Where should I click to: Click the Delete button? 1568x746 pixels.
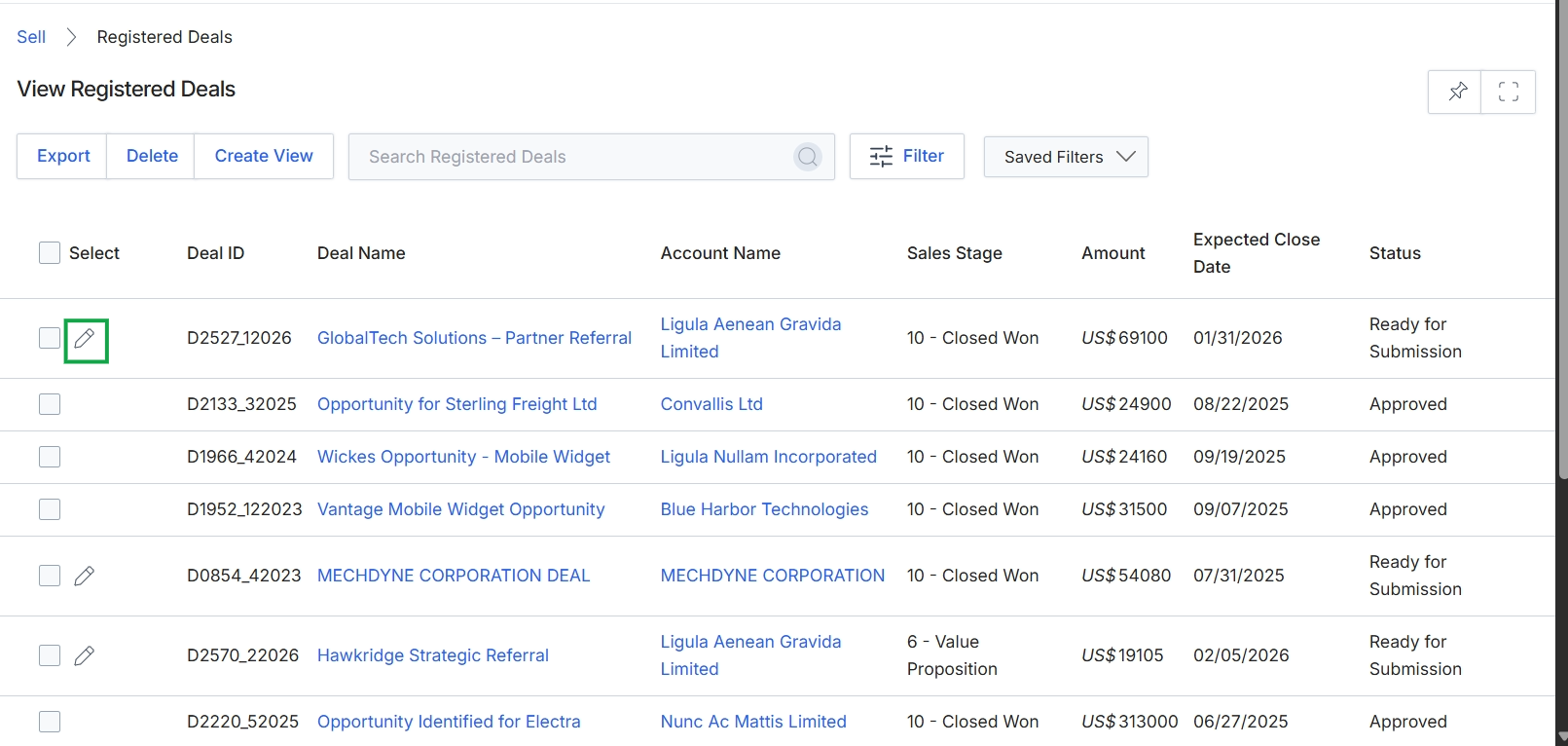pos(152,156)
